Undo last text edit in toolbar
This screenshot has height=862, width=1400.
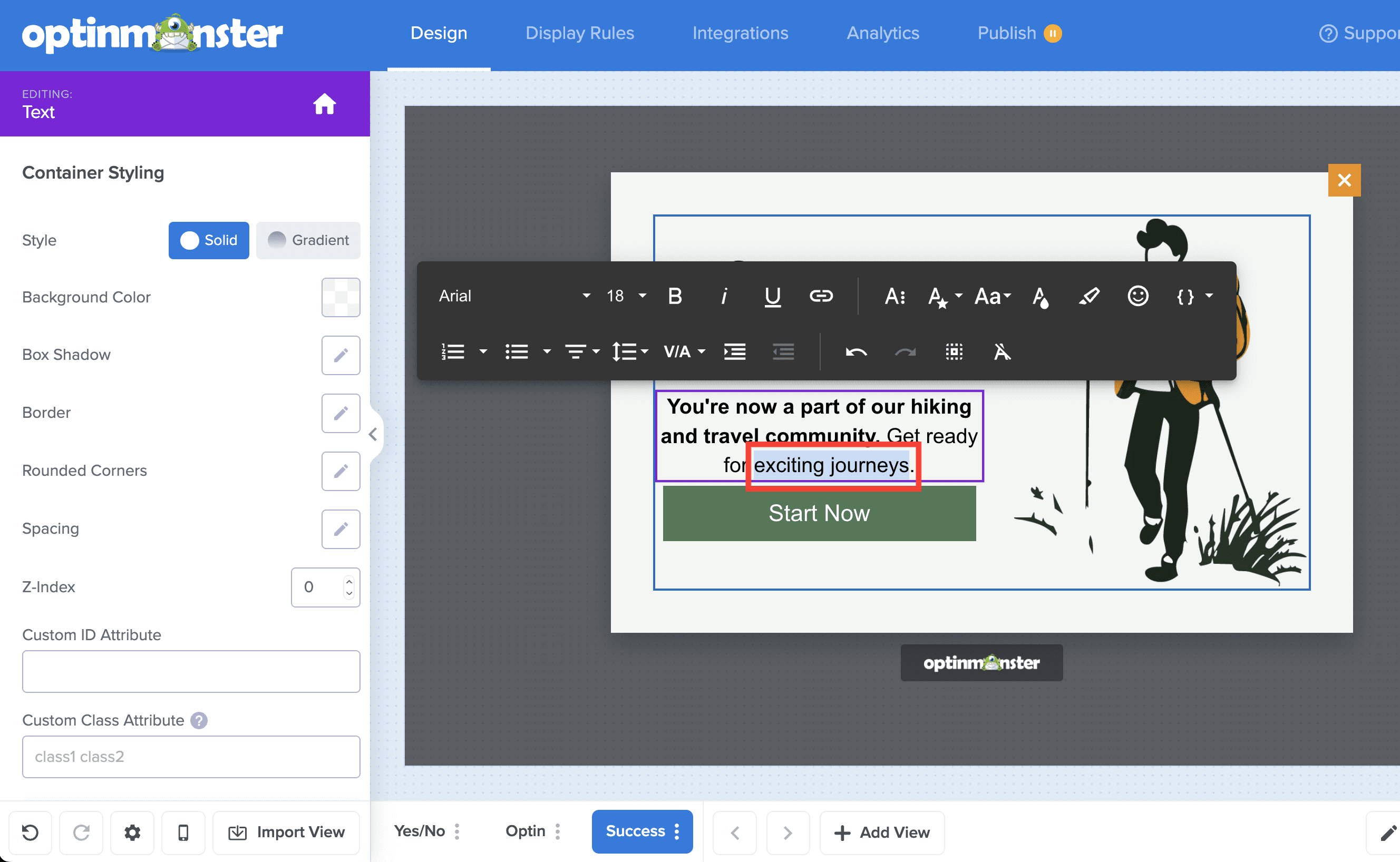click(x=856, y=352)
